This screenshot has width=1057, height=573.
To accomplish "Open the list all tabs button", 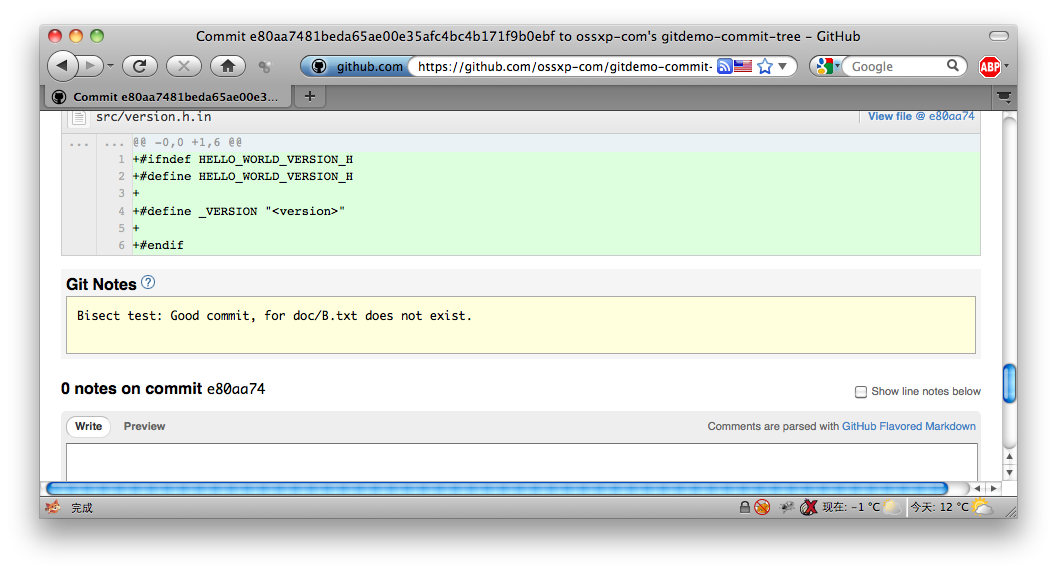I will (x=1004, y=97).
